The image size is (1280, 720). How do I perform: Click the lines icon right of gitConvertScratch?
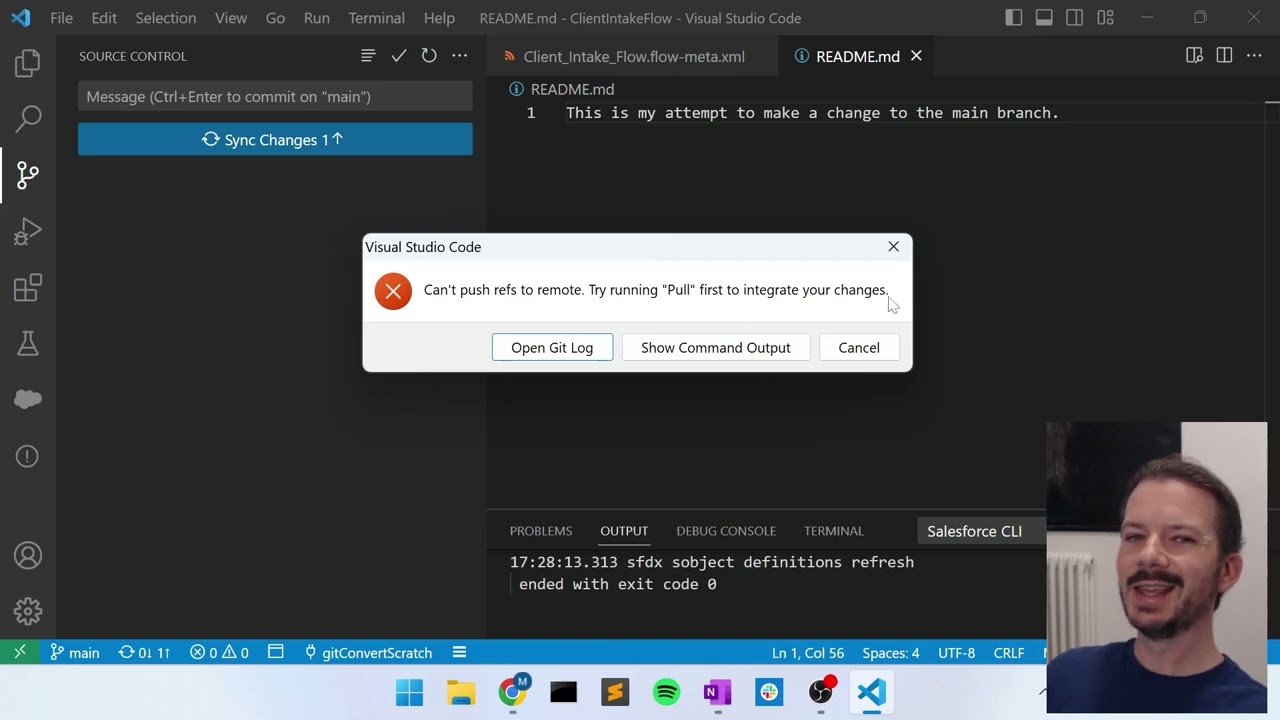point(460,652)
